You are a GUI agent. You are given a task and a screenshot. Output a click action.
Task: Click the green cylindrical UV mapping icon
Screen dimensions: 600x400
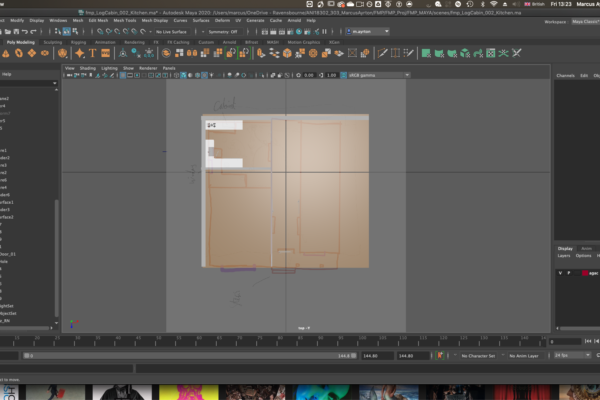click(x=439, y=53)
